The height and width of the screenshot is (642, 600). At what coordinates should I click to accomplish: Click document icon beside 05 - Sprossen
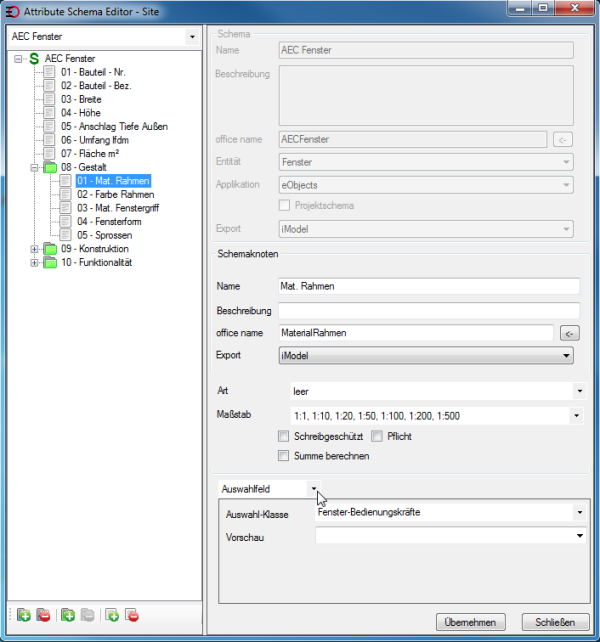click(66, 235)
